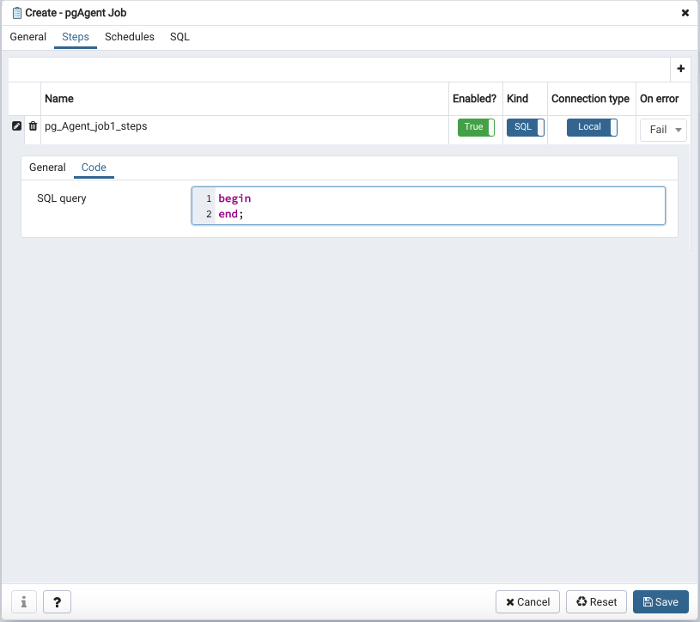Open the info (i) button

click(24, 602)
